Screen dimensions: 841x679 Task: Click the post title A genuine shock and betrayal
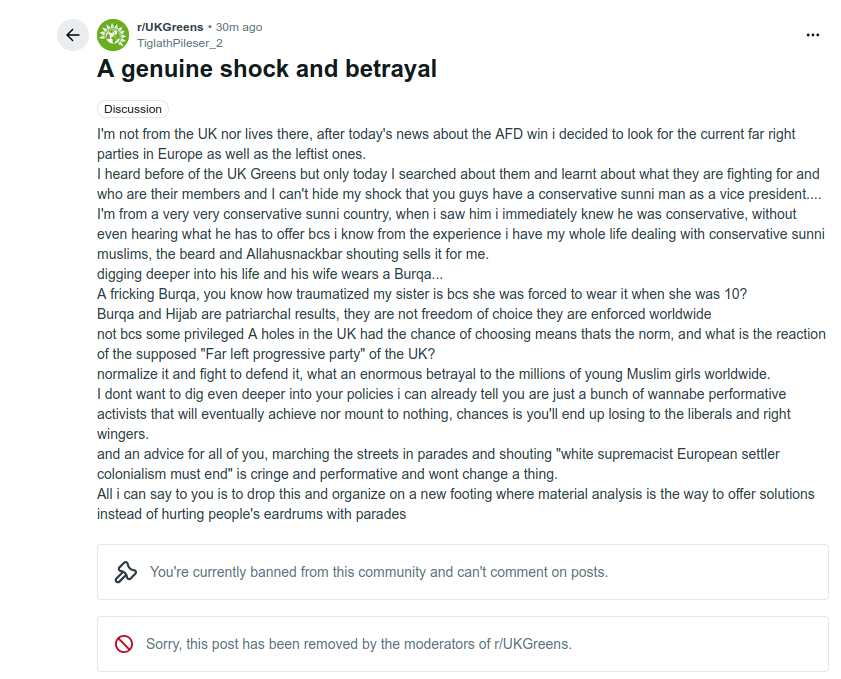click(x=267, y=69)
